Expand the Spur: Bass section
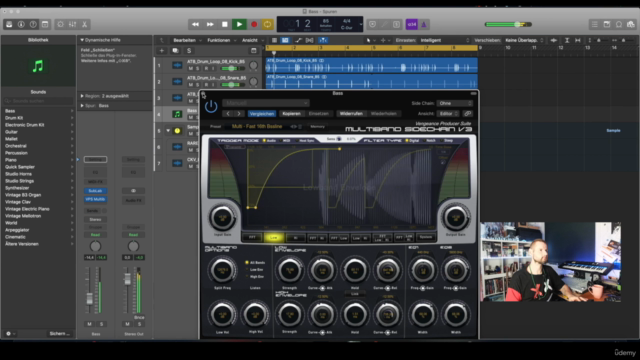The height and width of the screenshot is (360, 640). coord(82,106)
